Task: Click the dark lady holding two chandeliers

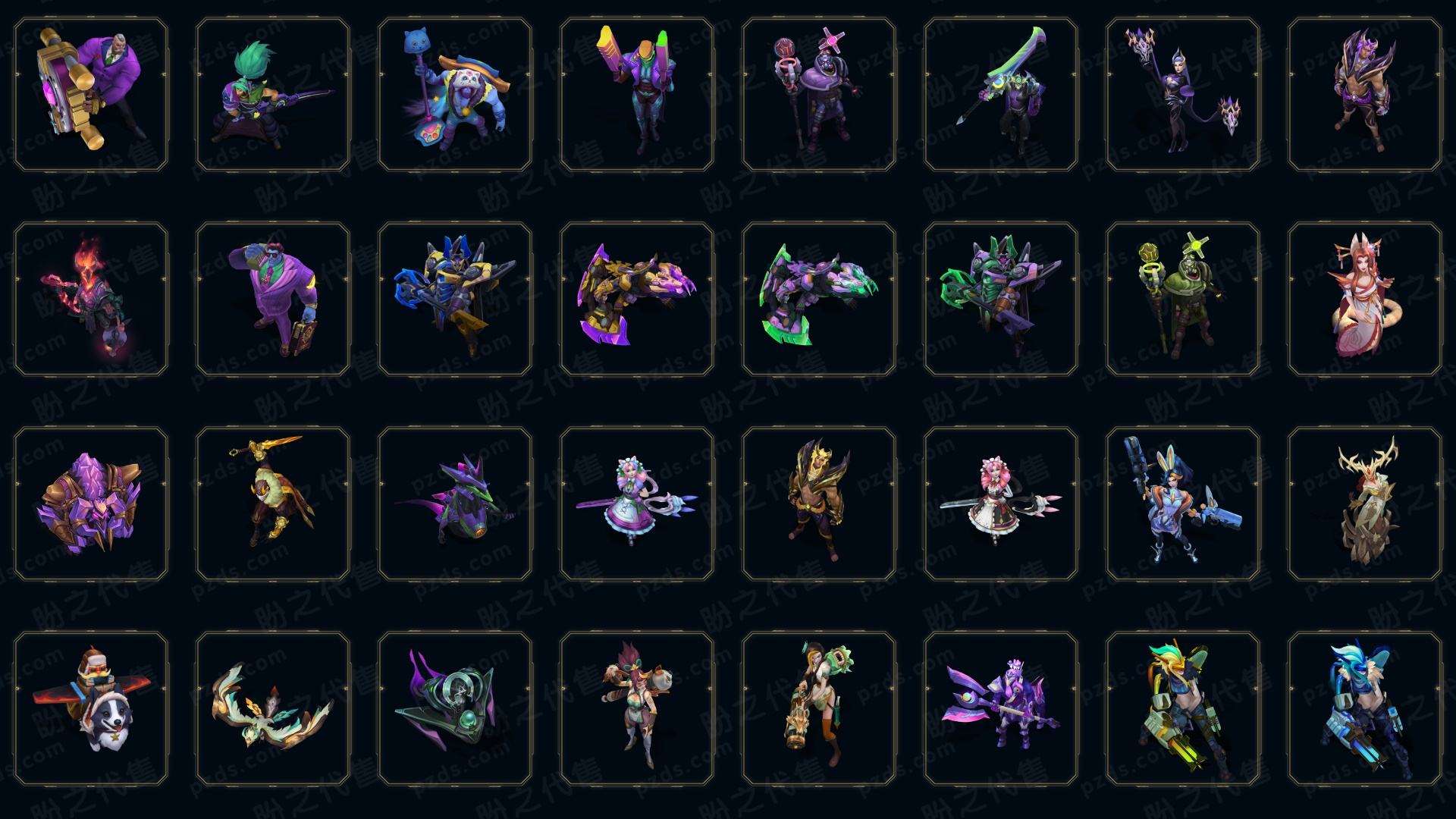Action: 1183,94
